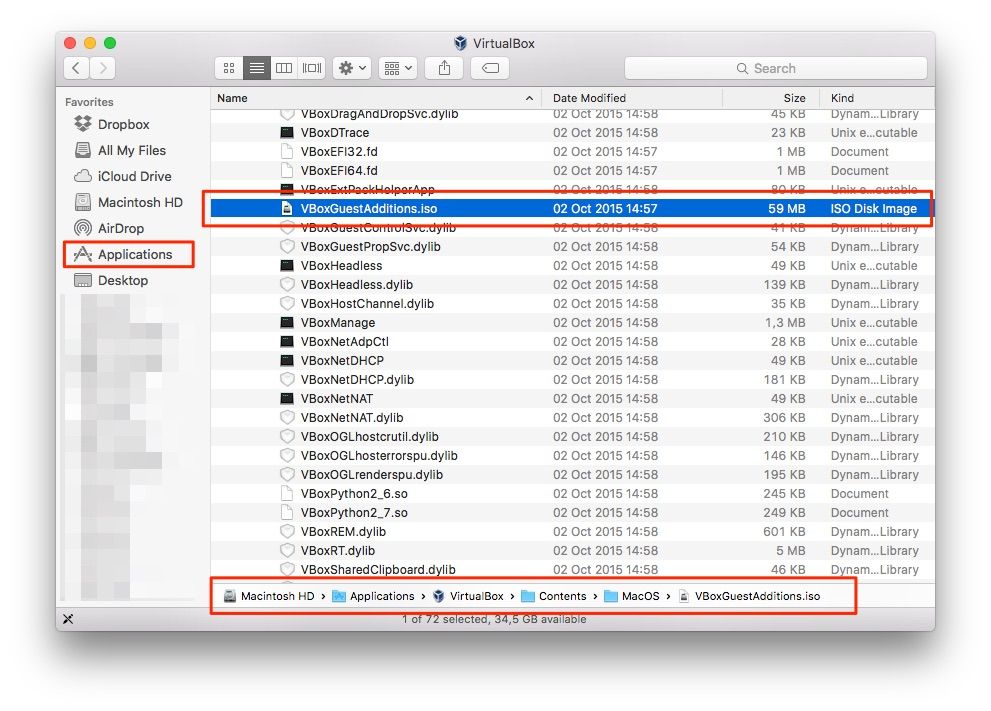991x711 pixels.
Task: Click Macintosh HD in the path bar
Action: [x=269, y=596]
